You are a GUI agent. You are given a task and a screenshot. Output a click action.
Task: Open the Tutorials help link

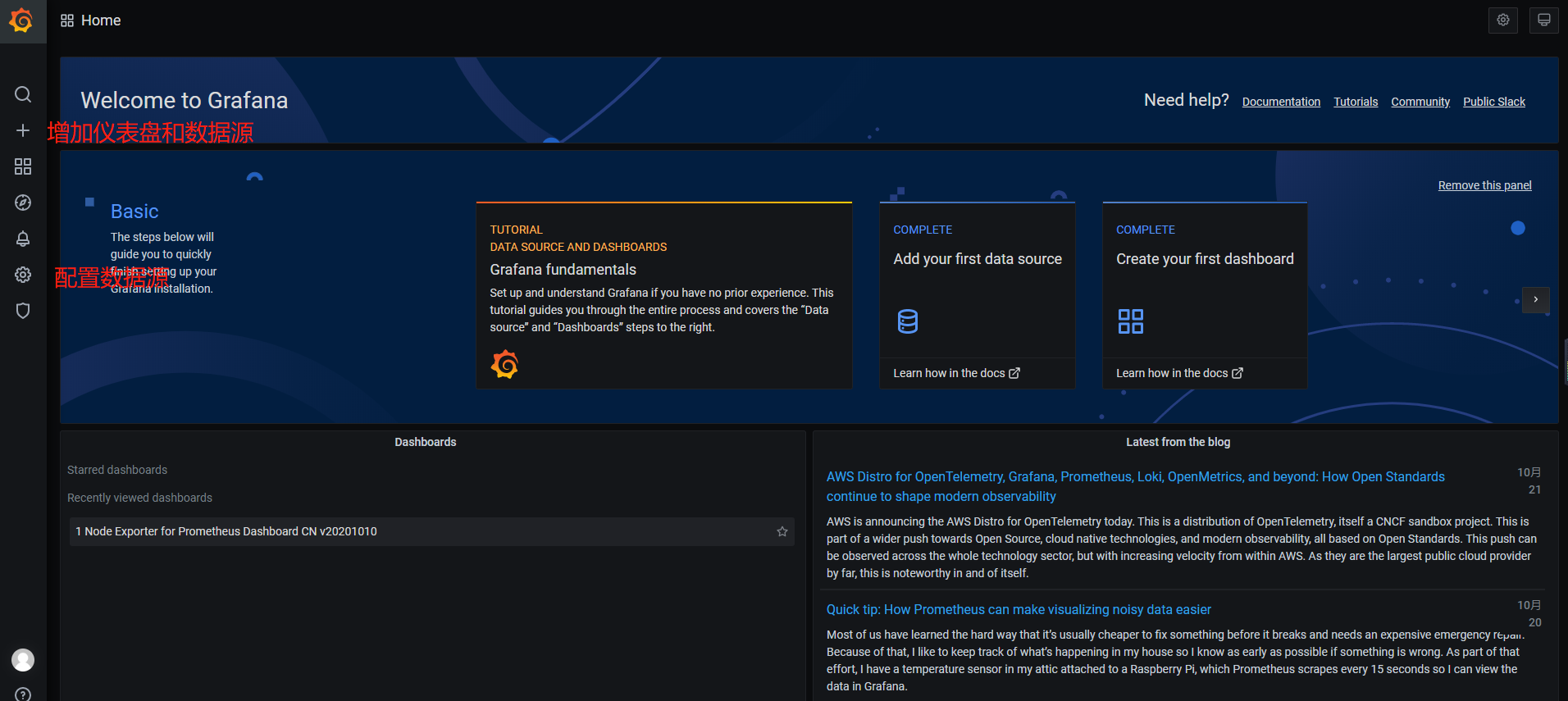click(x=1356, y=102)
